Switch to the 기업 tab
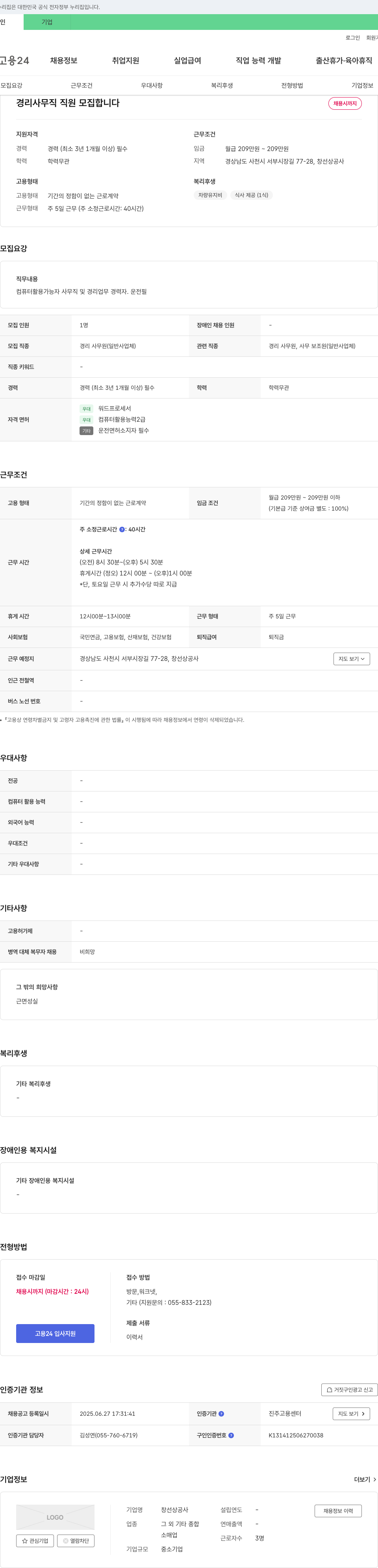Image resolution: width=378 pixels, height=1568 pixels. click(47, 22)
